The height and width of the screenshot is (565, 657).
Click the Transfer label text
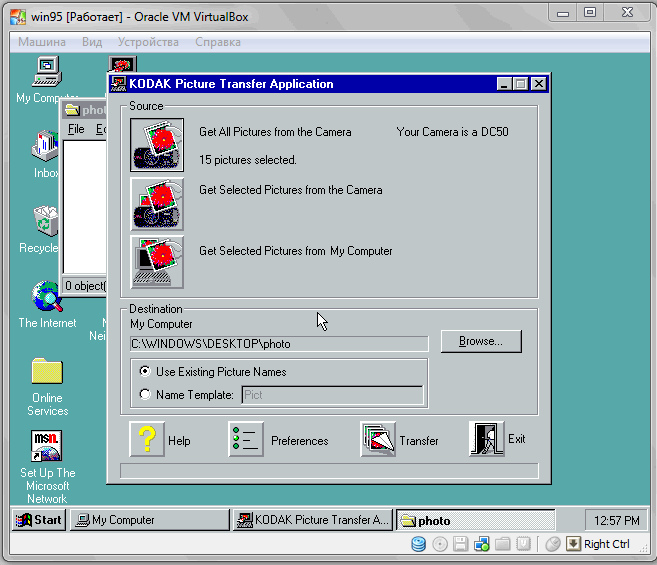point(419,441)
